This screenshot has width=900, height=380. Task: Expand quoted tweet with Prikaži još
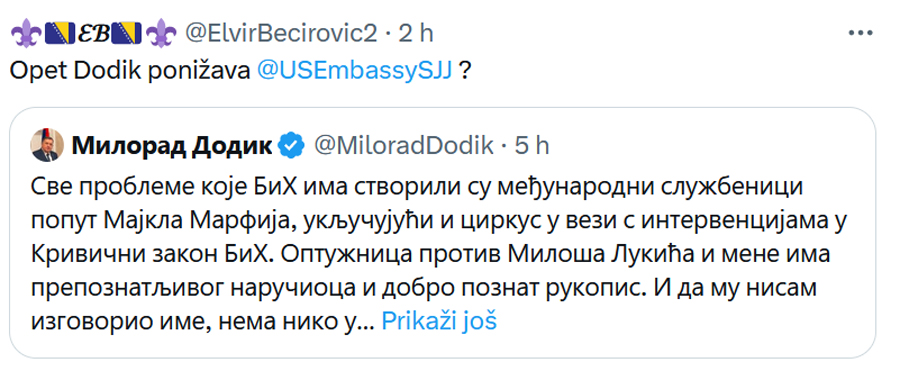point(439,322)
